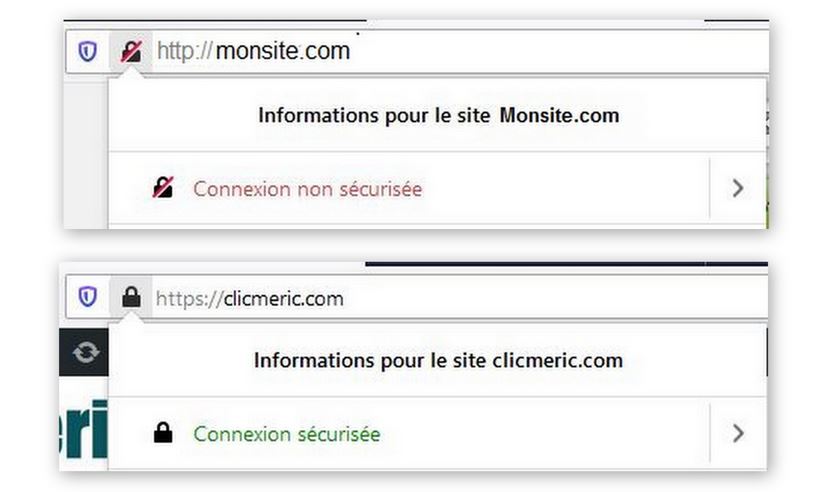This screenshot has width=833, height=492.
Task: Click the empty area right of clicmeric.com URL
Action: click(555, 298)
